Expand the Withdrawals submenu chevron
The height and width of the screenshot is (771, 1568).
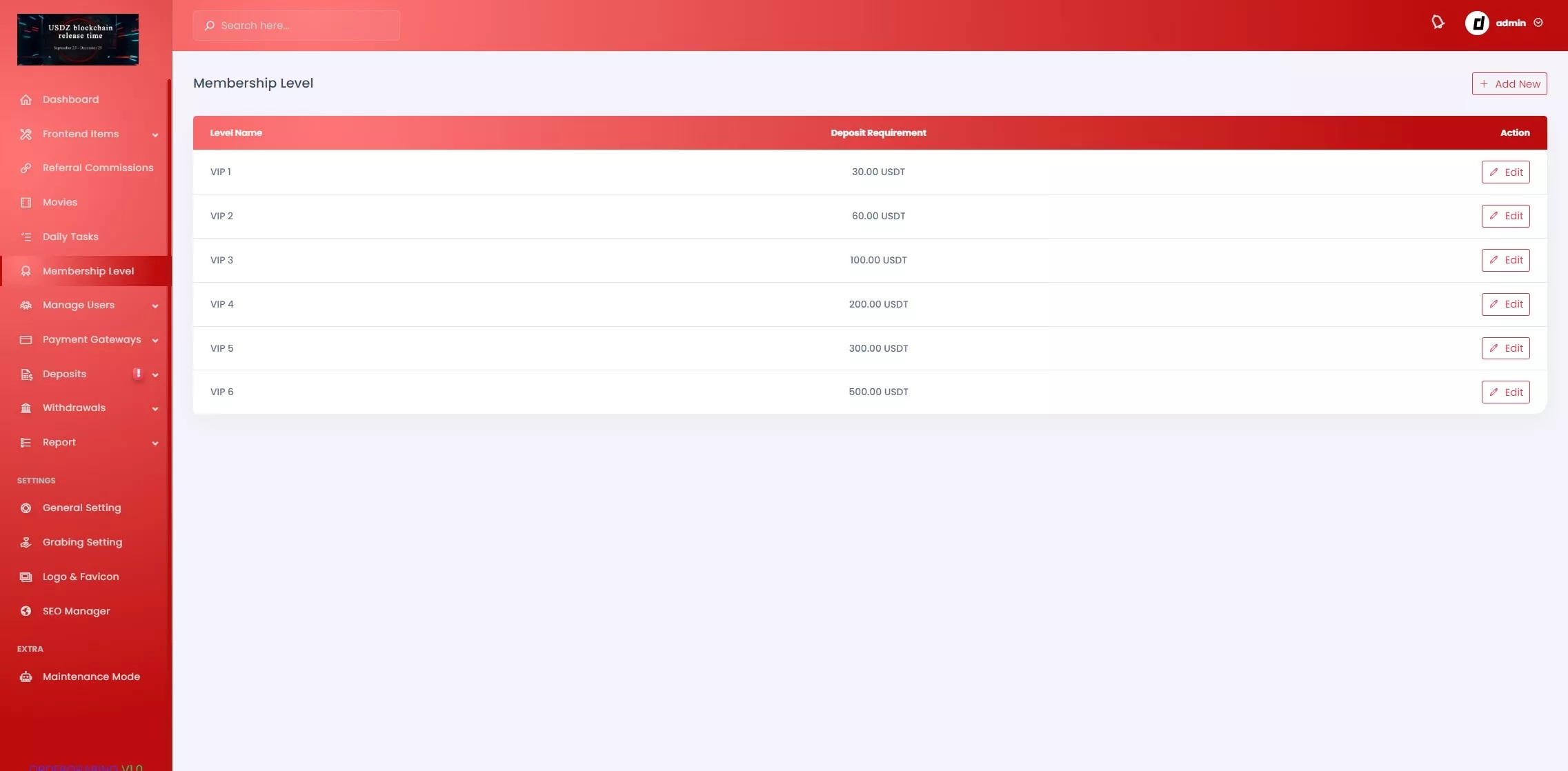[x=155, y=408]
